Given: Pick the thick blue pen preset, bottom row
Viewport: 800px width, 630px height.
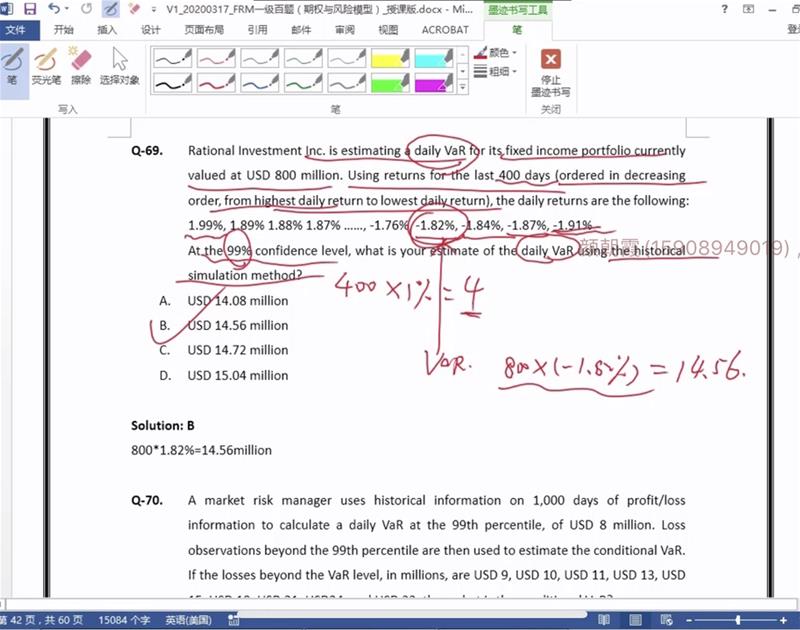Looking at the screenshot, I should (260, 83).
